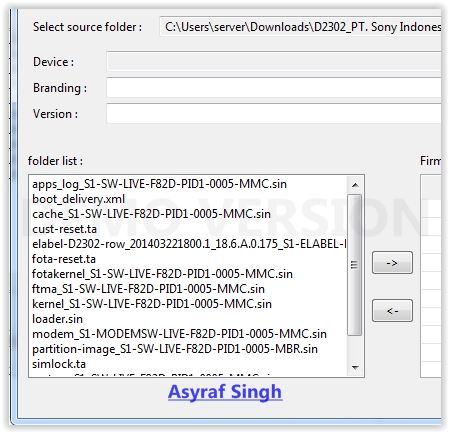The height and width of the screenshot is (433, 449).
Task: Open the Asyraf Singh link
Action: tap(225, 392)
